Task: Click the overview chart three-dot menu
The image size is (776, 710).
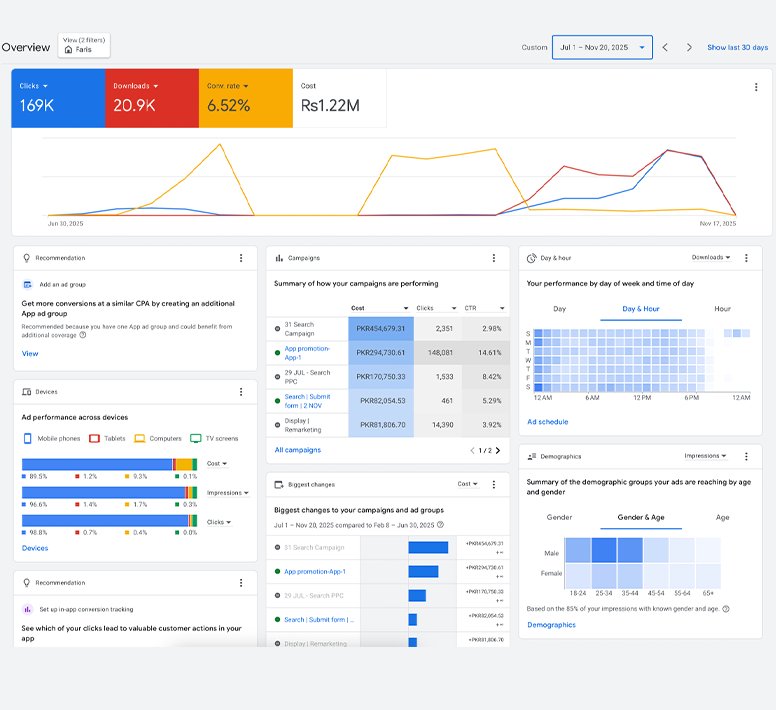Action: [x=755, y=87]
